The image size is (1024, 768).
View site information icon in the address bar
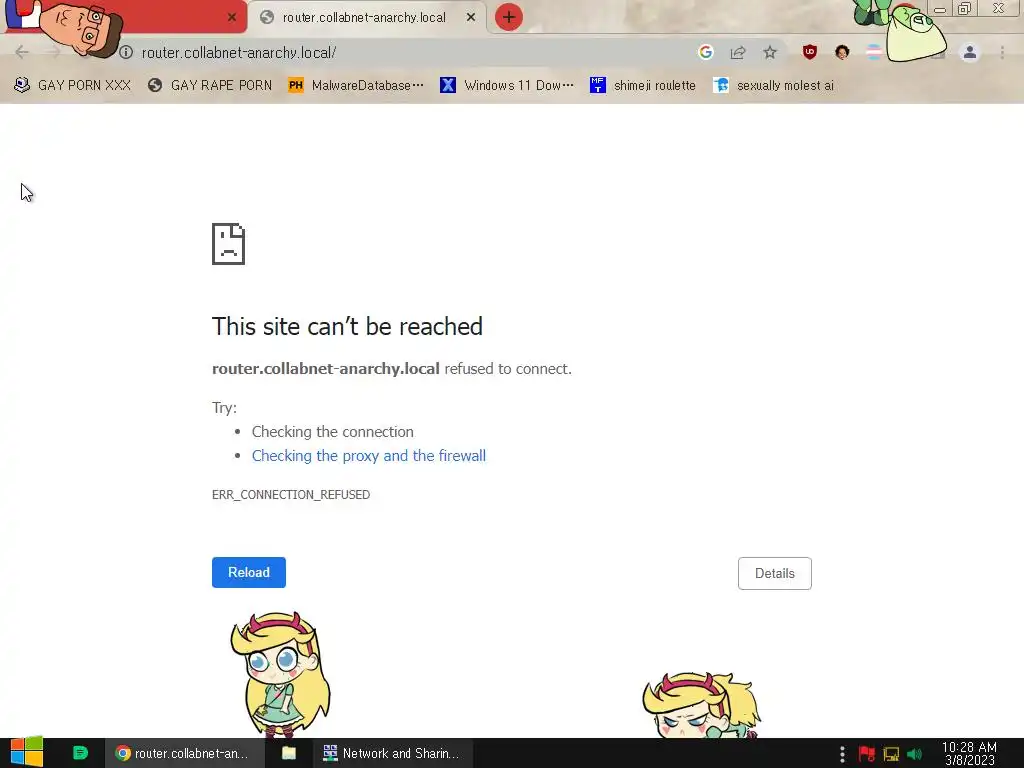[125, 52]
